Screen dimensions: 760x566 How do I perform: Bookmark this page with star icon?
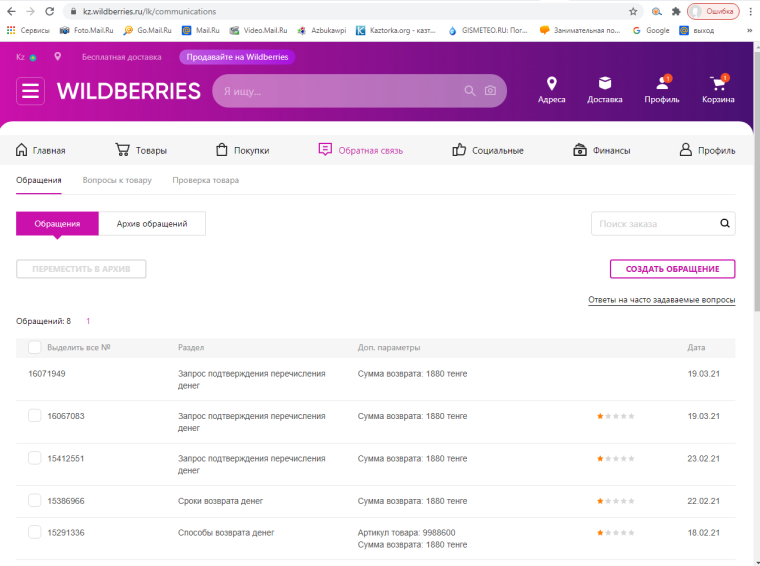[x=633, y=11]
